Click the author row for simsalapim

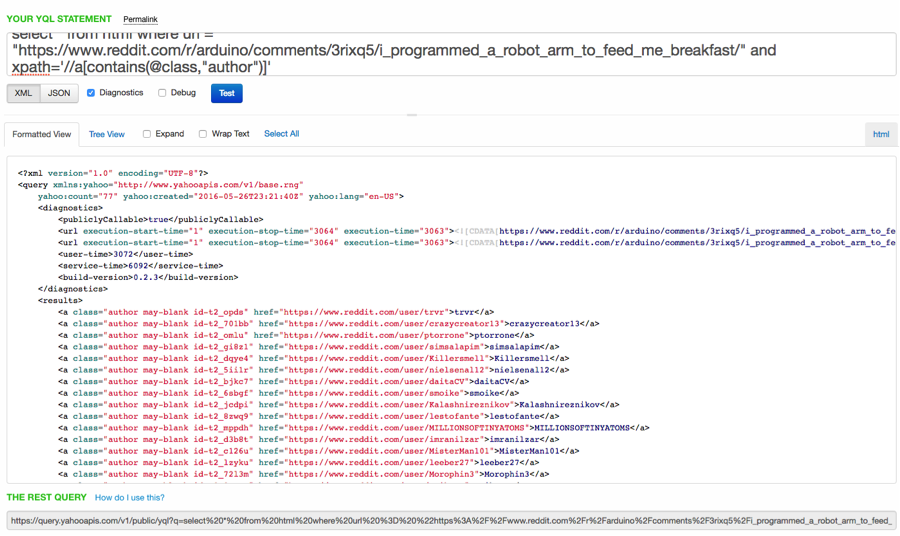pyautogui.click(x=309, y=347)
